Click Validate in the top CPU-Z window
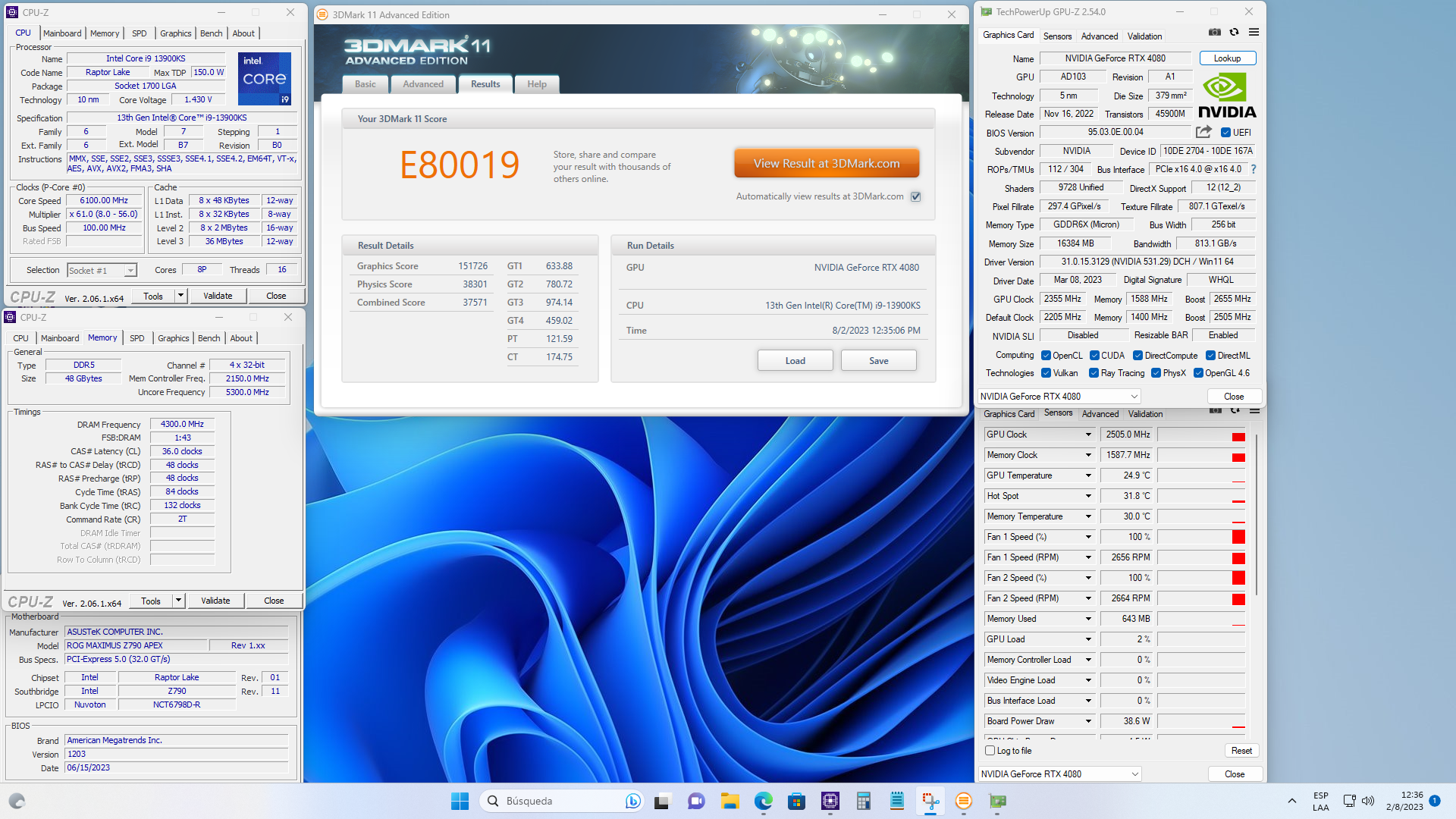Viewport: 1456px width, 819px height. (218, 296)
